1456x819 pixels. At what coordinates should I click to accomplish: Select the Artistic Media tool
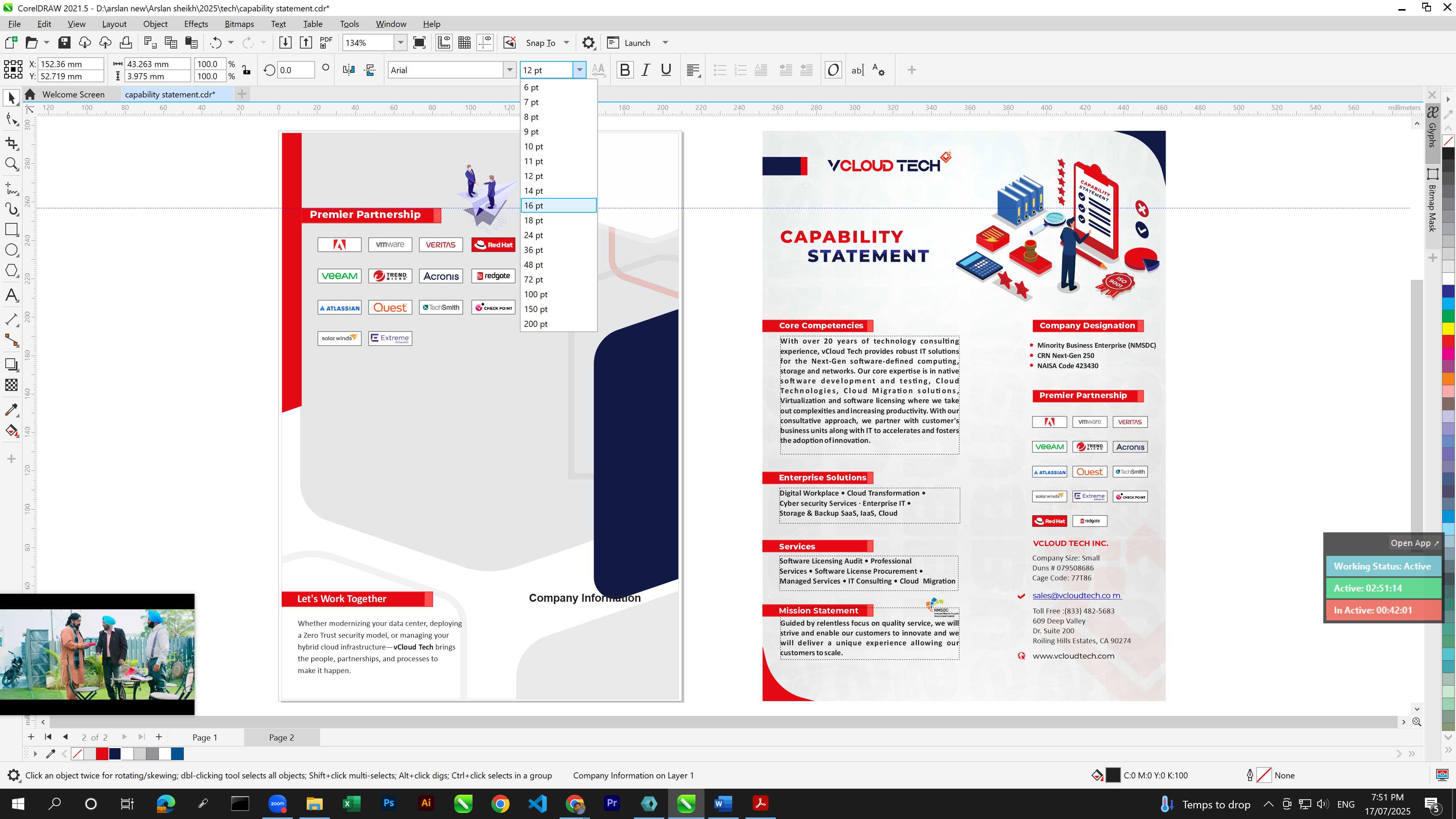(11, 209)
